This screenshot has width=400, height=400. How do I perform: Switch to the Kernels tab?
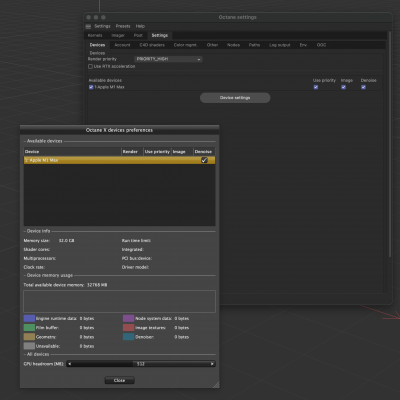coord(95,35)
